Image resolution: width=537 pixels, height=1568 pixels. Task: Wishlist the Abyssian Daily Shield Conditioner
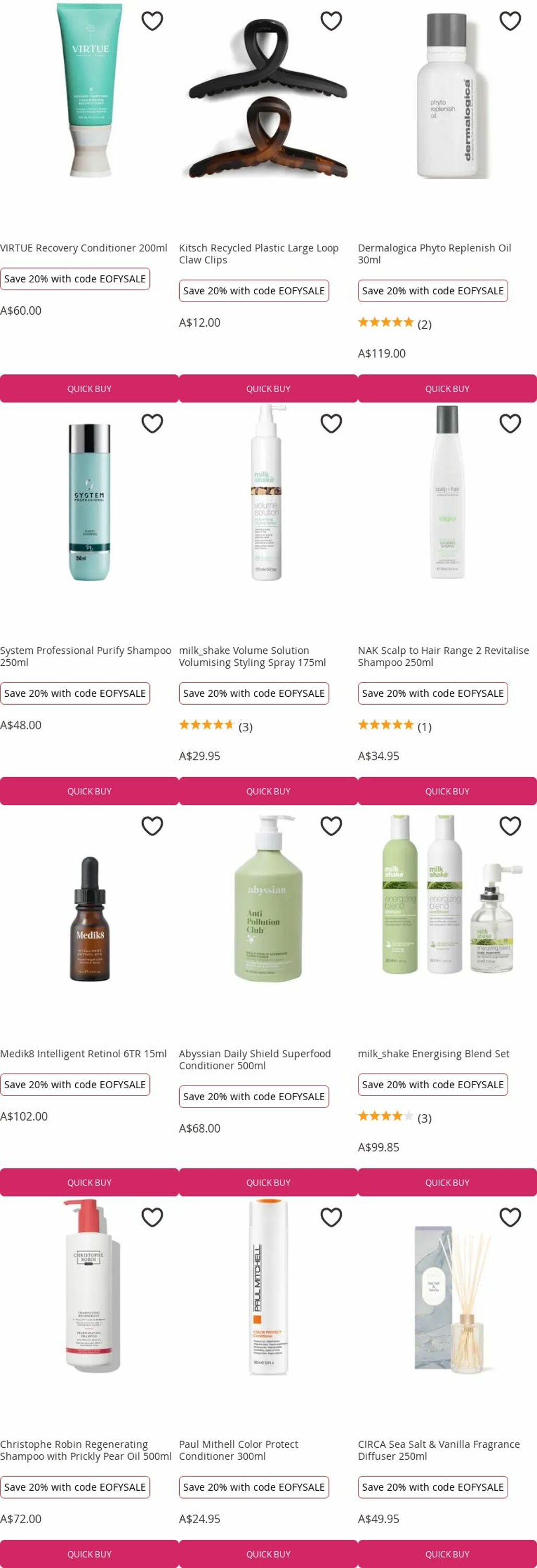[x=331, y=826]
